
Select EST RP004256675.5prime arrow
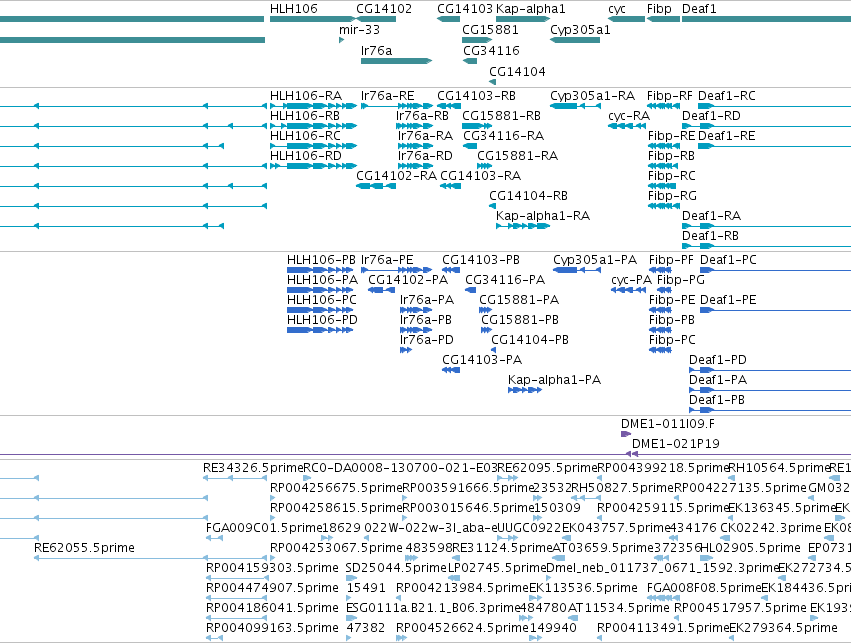272,498
